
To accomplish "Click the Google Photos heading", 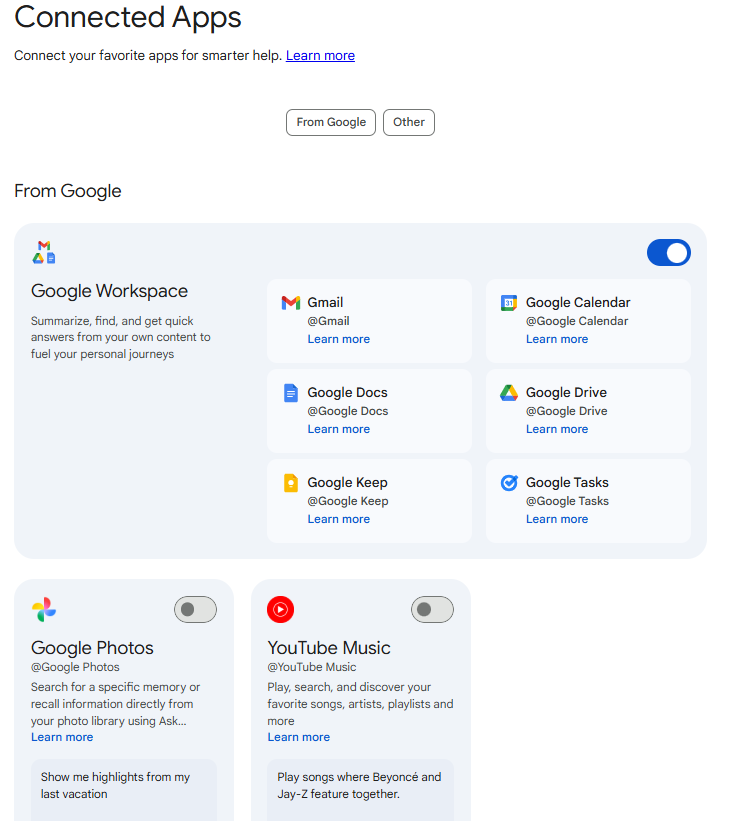I will point(92,648).
